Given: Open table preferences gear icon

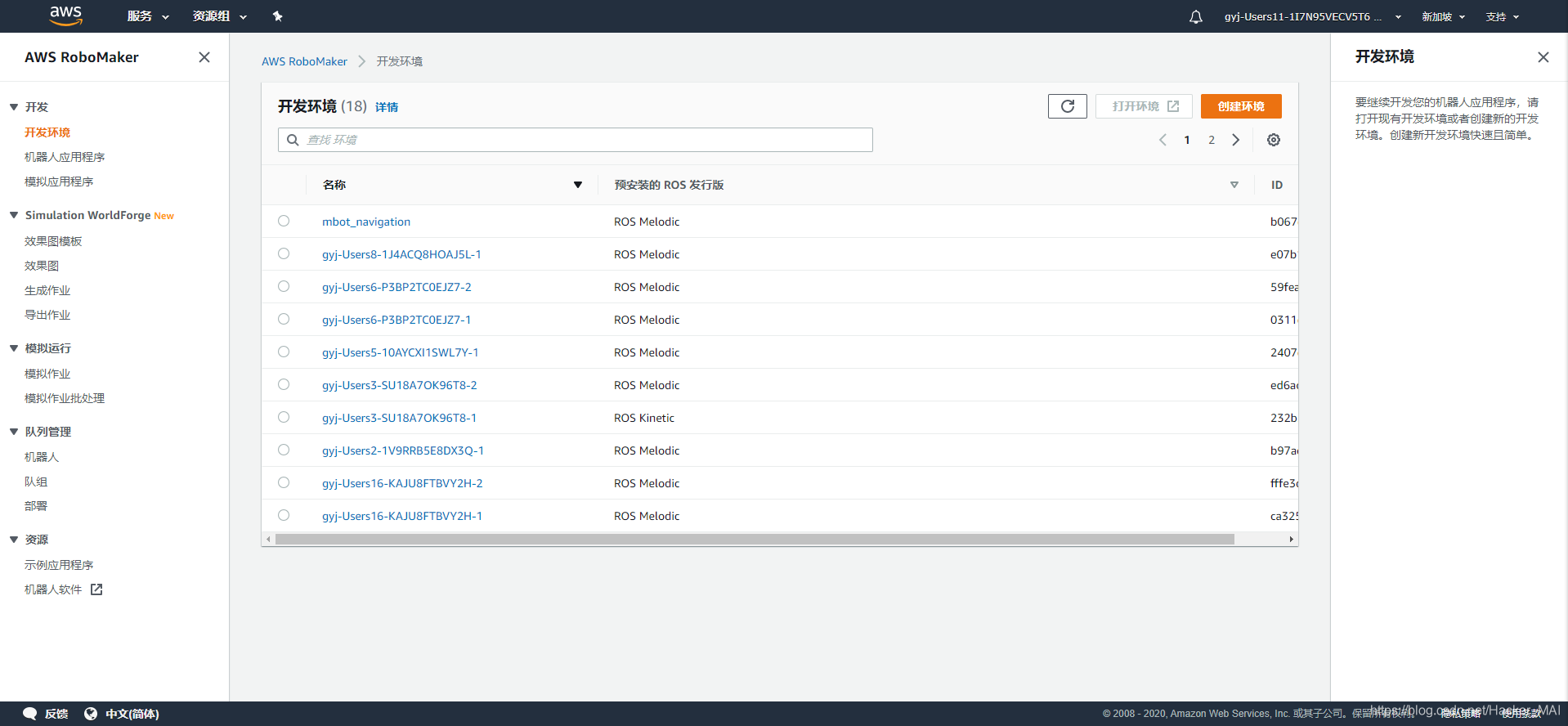Looking at the screenshot, I should click(1273, 140).
